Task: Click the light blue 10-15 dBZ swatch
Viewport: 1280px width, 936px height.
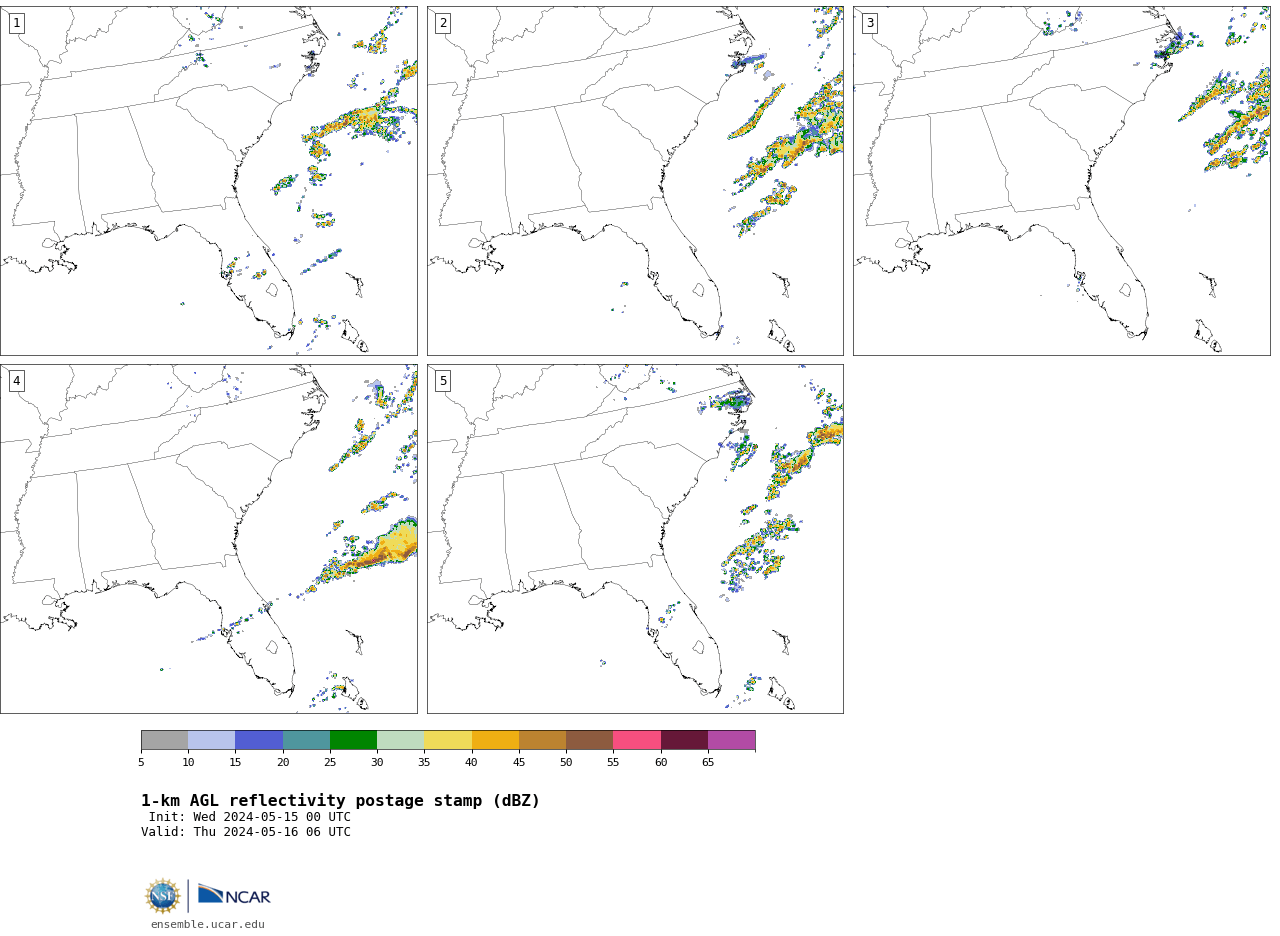Action: [x=212, y=740]
